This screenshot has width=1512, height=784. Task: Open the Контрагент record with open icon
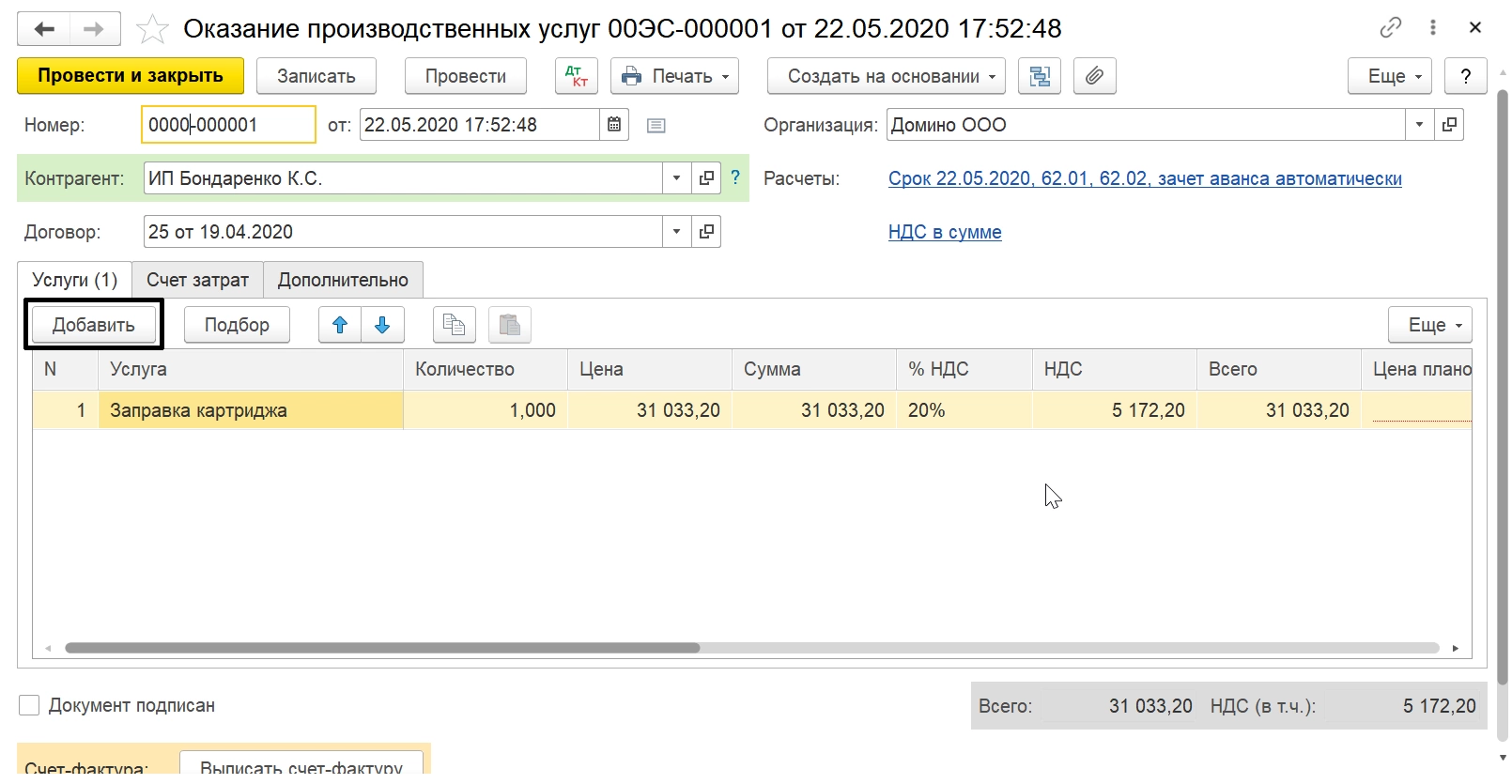point(706,178)
